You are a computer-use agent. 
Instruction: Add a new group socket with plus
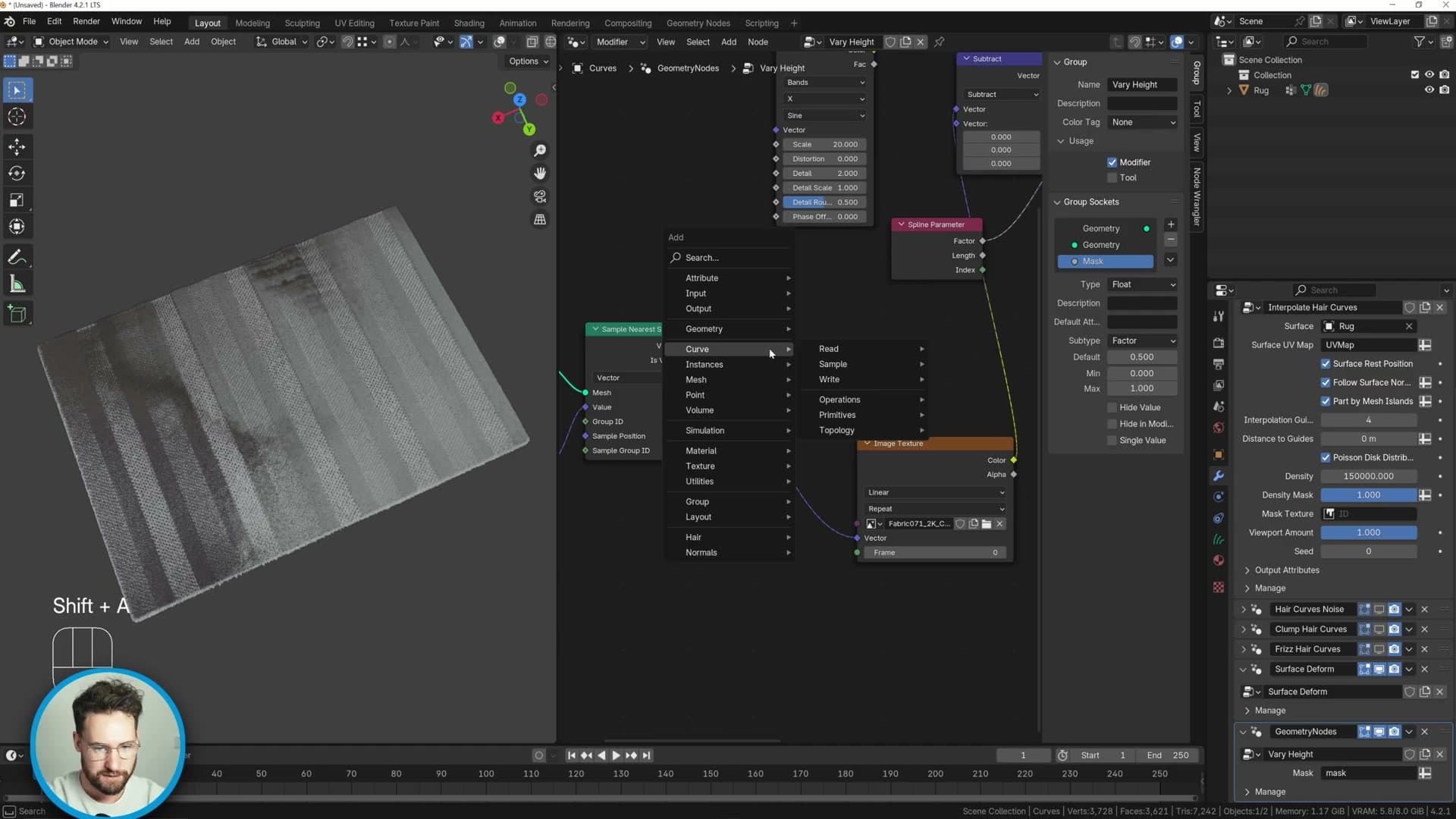(1171, 224)
